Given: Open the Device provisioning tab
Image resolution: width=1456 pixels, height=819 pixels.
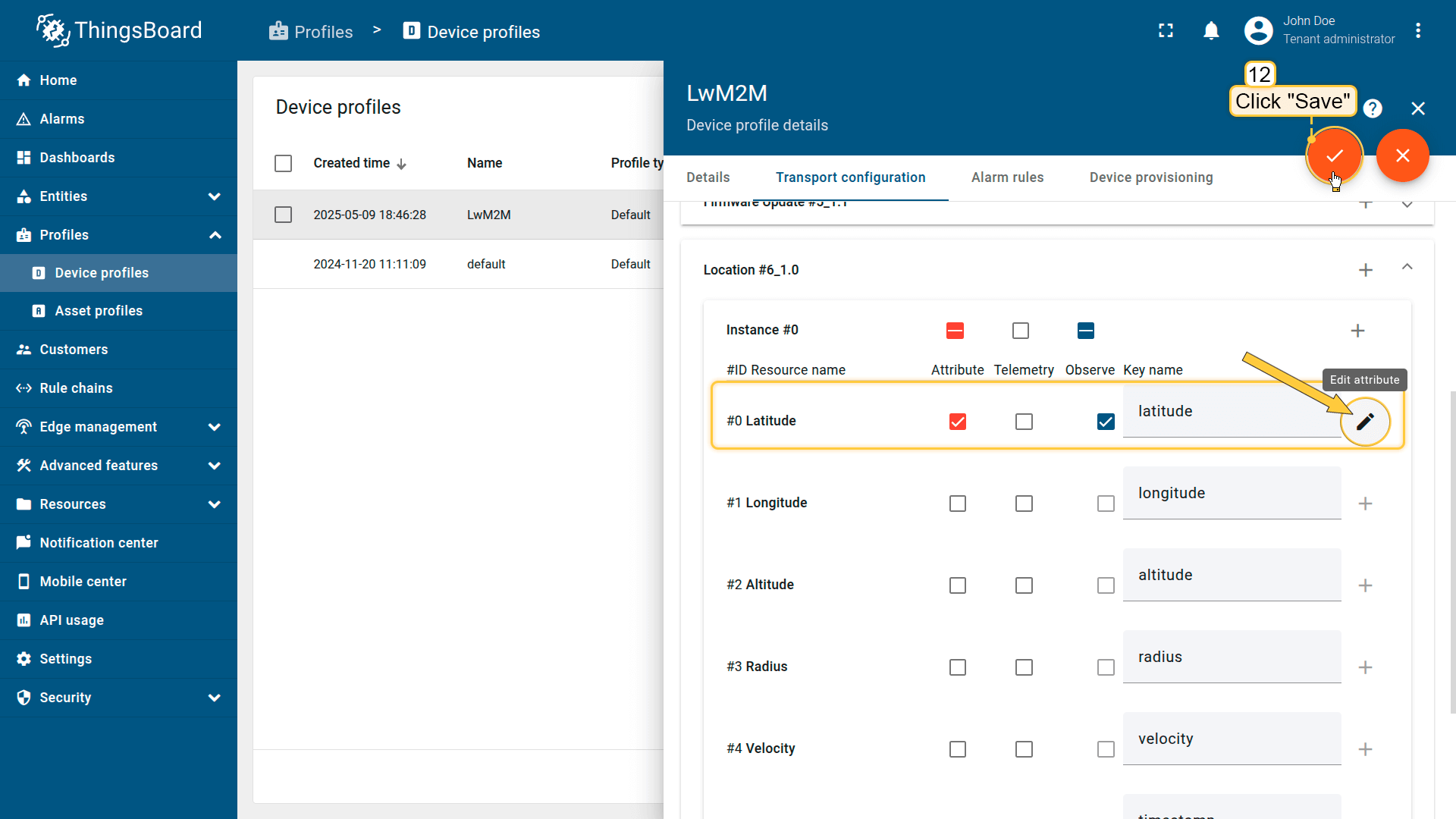Looking at the screenshot, I should coord(1150,177).
